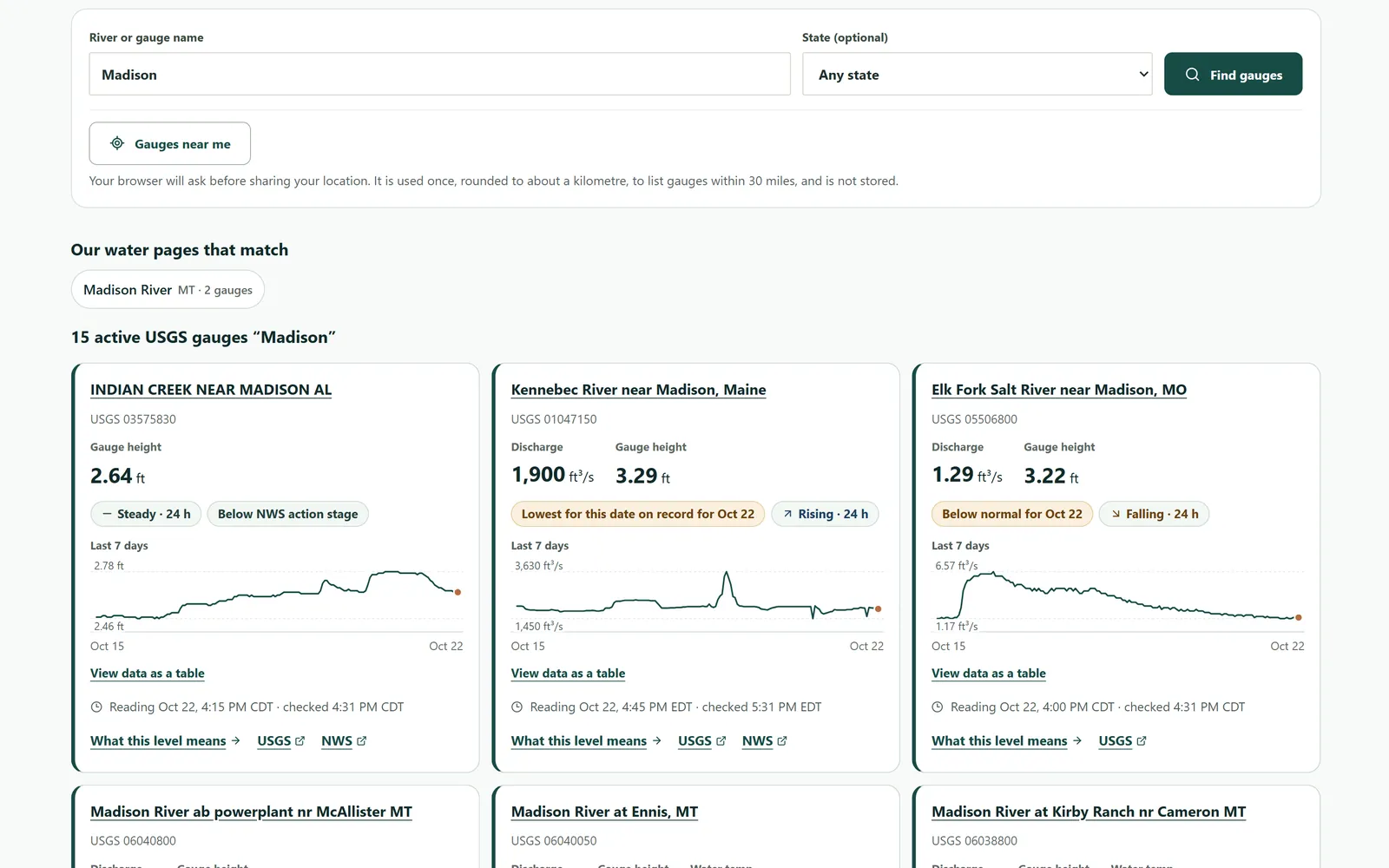Screen dimensions: 1389x868
Task: Click the location crosshair icon
Action: tap(117, 143)
